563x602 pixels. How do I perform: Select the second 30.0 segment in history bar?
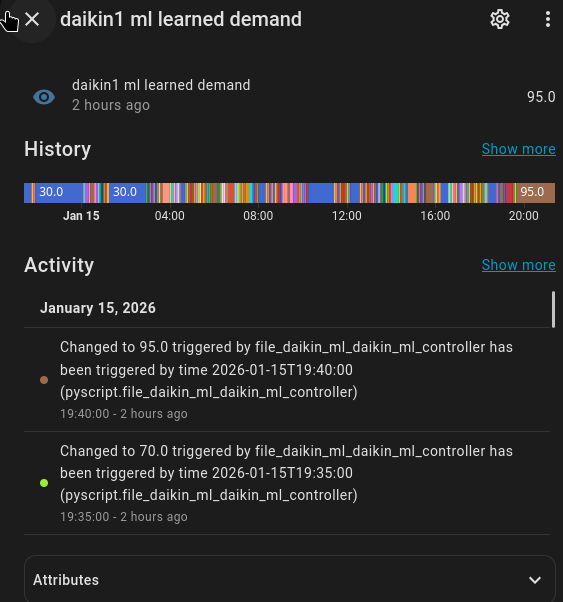click(x=127, y=192)
